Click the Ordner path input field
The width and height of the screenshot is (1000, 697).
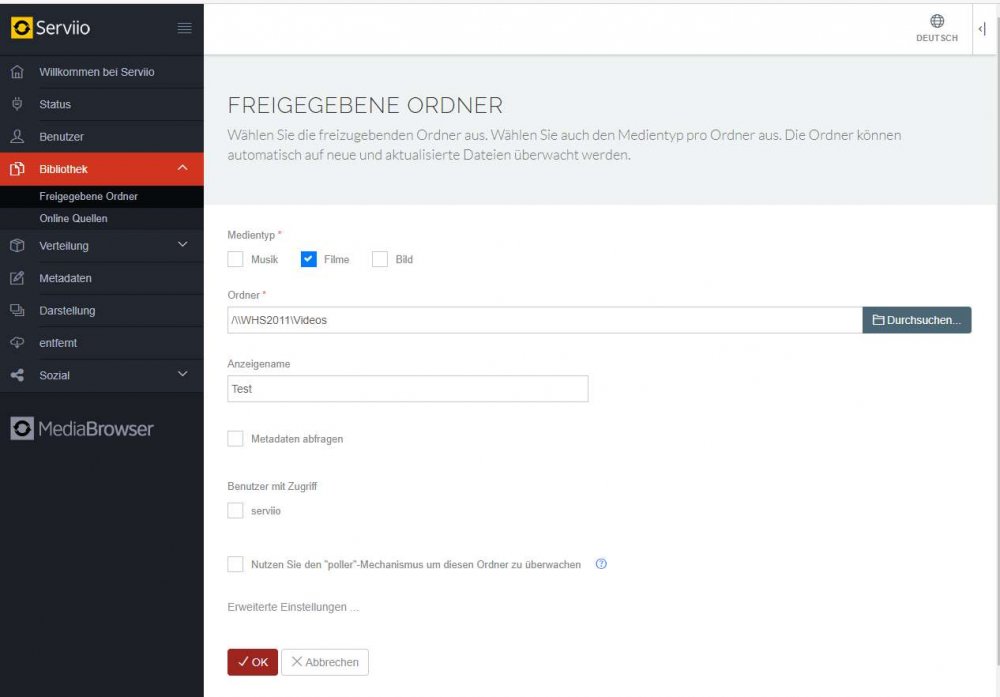[545, 320]
